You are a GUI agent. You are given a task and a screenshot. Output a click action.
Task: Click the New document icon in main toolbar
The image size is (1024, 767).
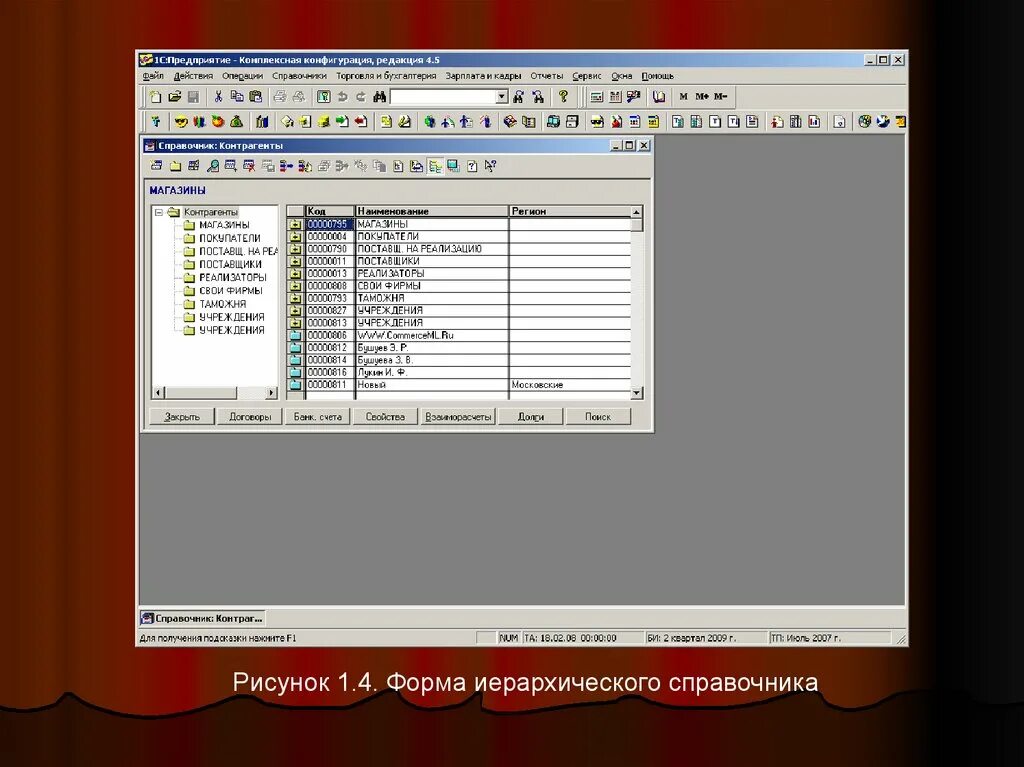point(155,97)
